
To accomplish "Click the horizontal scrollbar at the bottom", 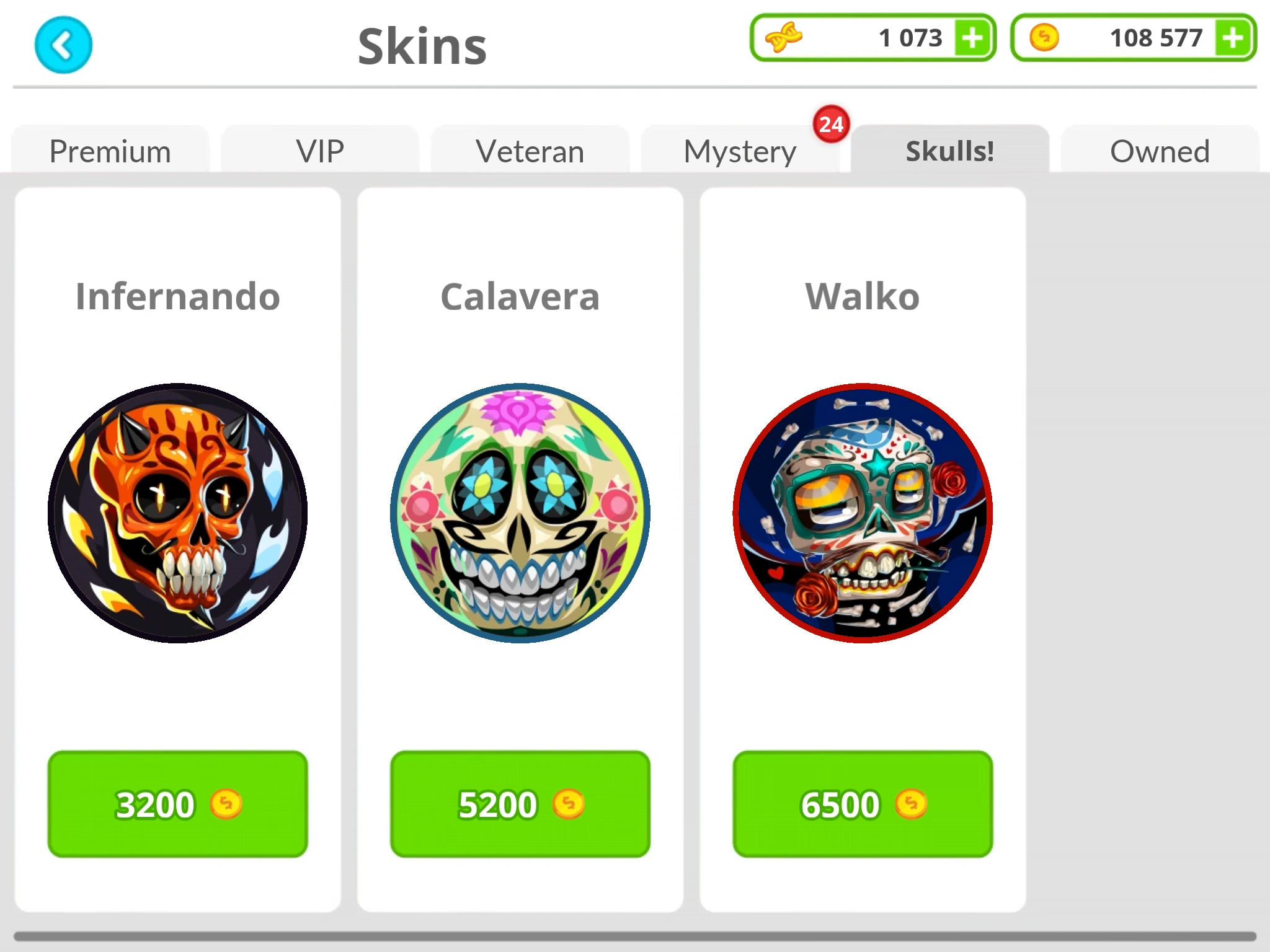I will click(x=635, y=936).
